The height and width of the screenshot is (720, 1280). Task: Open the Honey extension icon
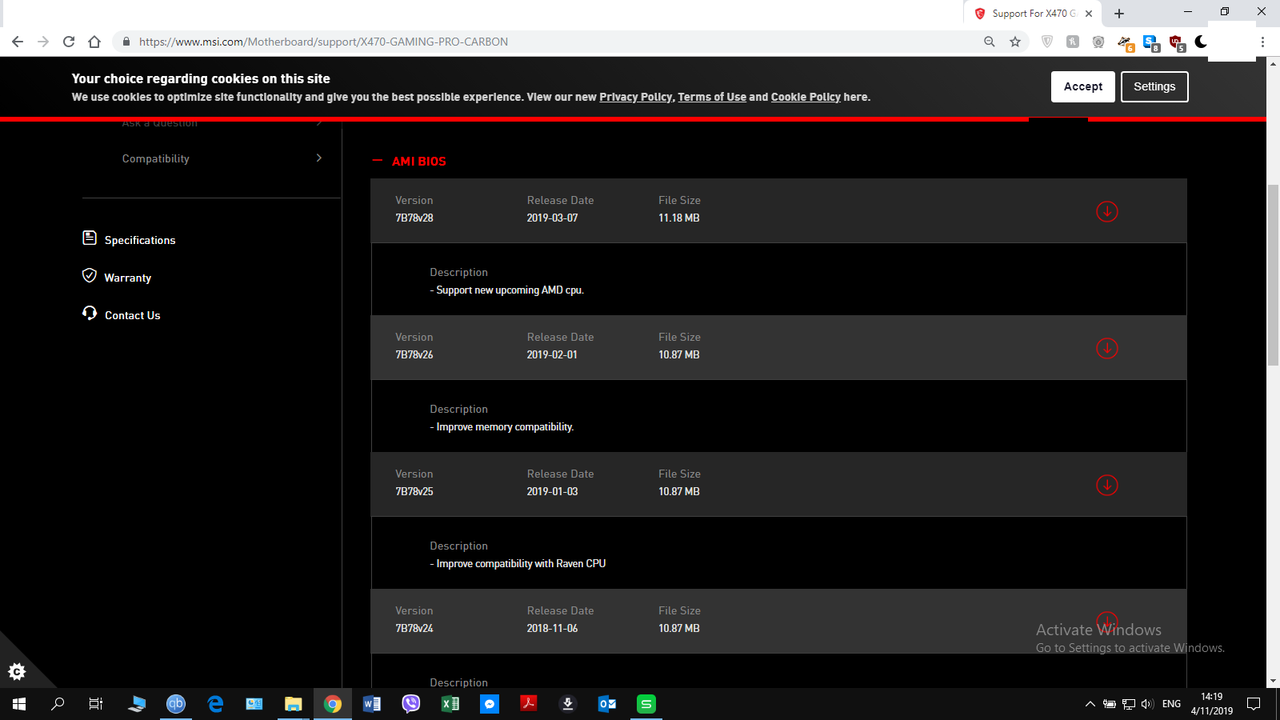click(x=1073, y=42)
